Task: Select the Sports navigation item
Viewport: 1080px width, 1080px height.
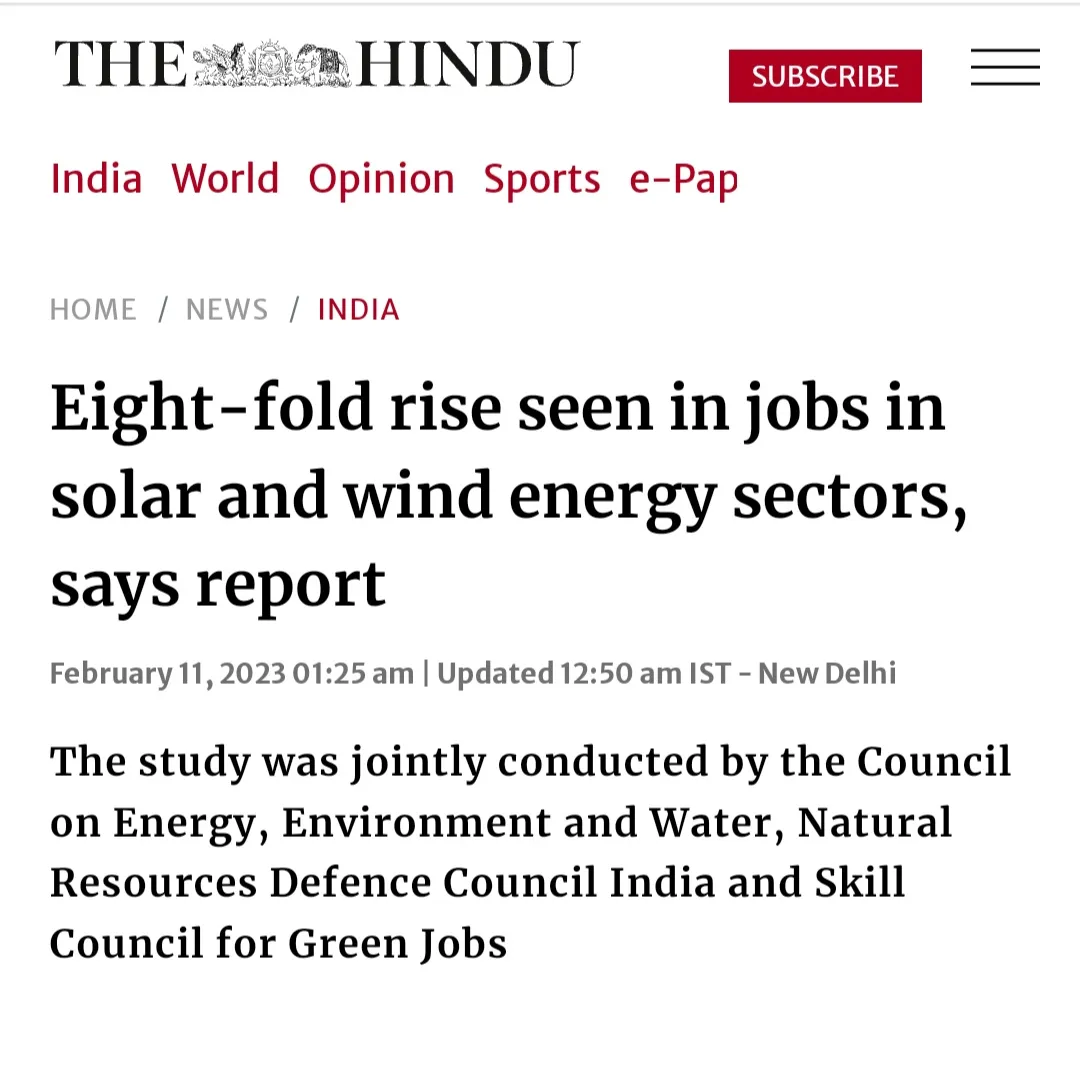Action: tap(542, 180)
